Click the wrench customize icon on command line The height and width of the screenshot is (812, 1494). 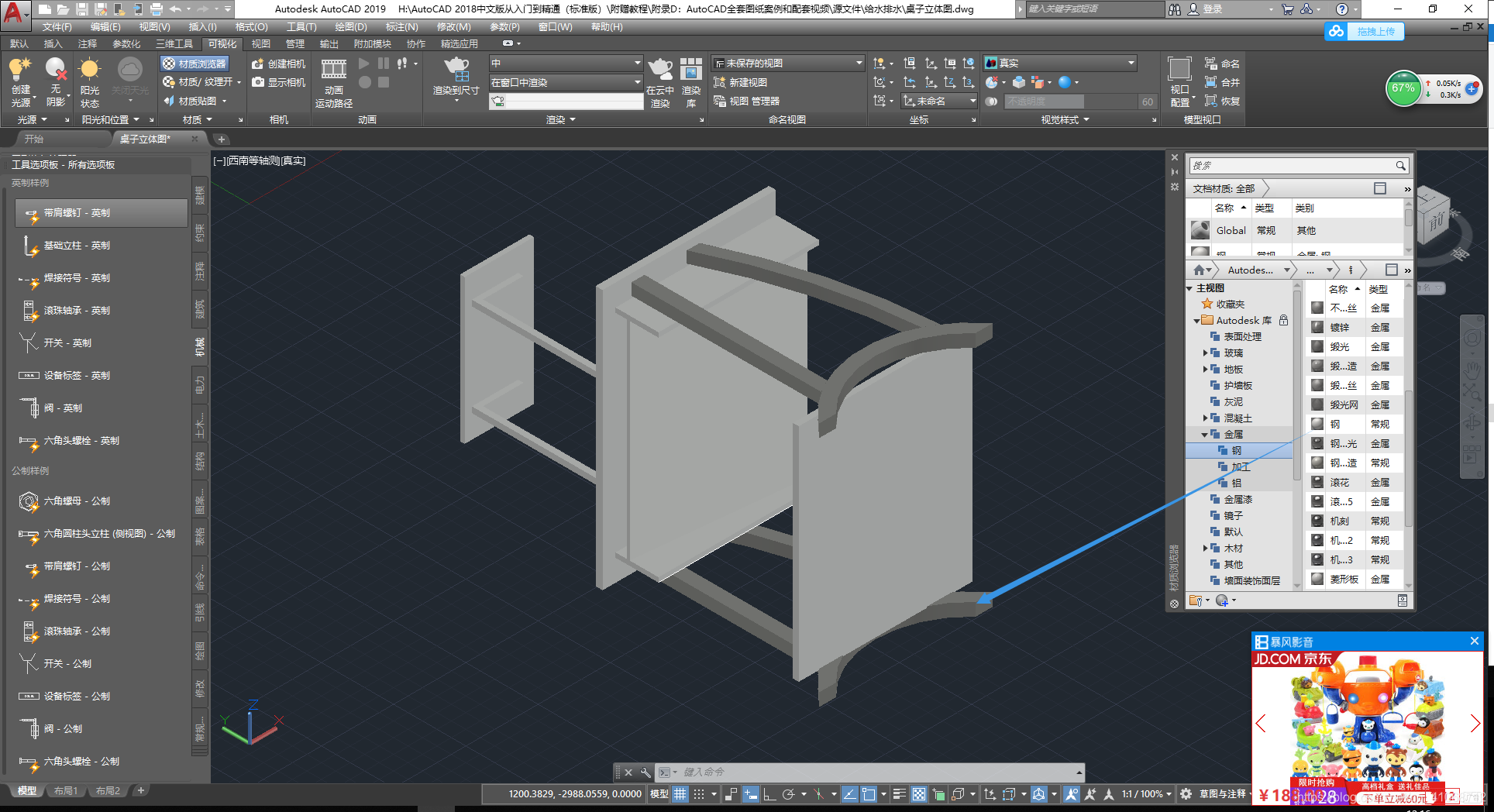pyautogui.click(x=645, y=772)
